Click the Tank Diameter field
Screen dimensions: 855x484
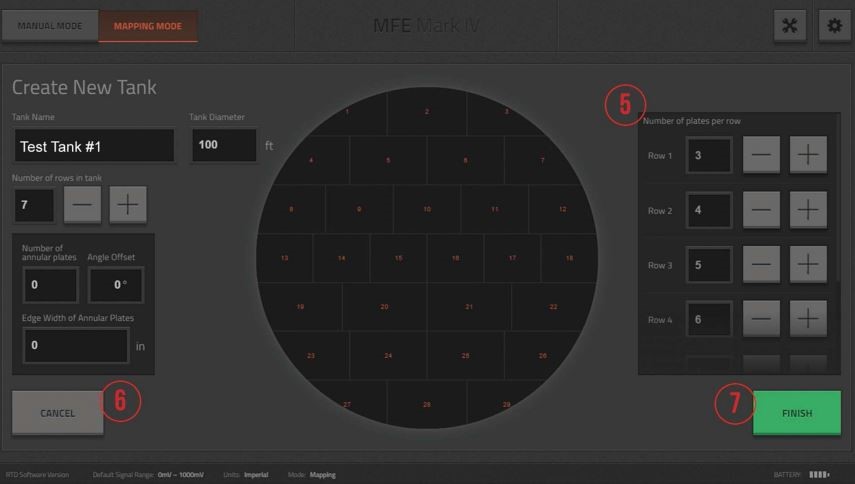[x=223, y=145]
